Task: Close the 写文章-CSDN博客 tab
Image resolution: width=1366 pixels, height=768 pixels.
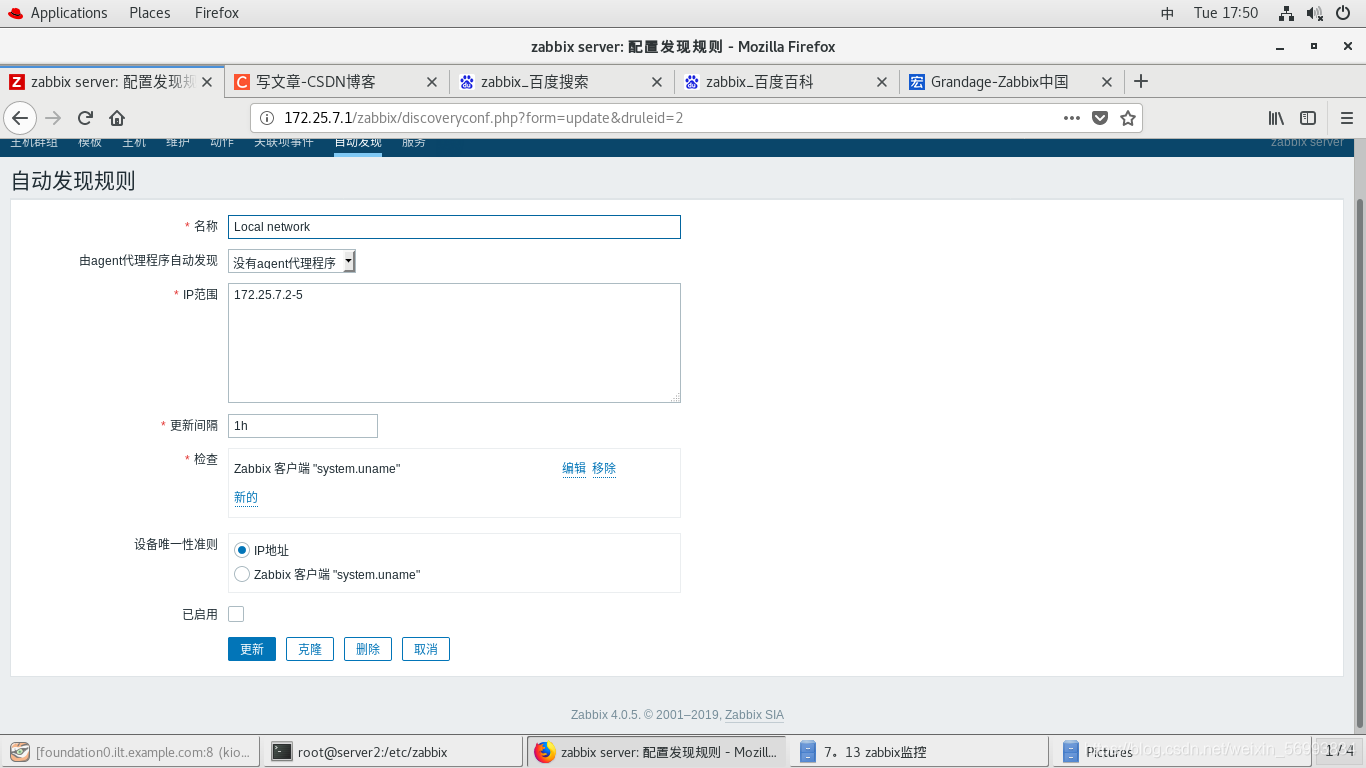Action: pyautogui.click(x=432, y=82)
